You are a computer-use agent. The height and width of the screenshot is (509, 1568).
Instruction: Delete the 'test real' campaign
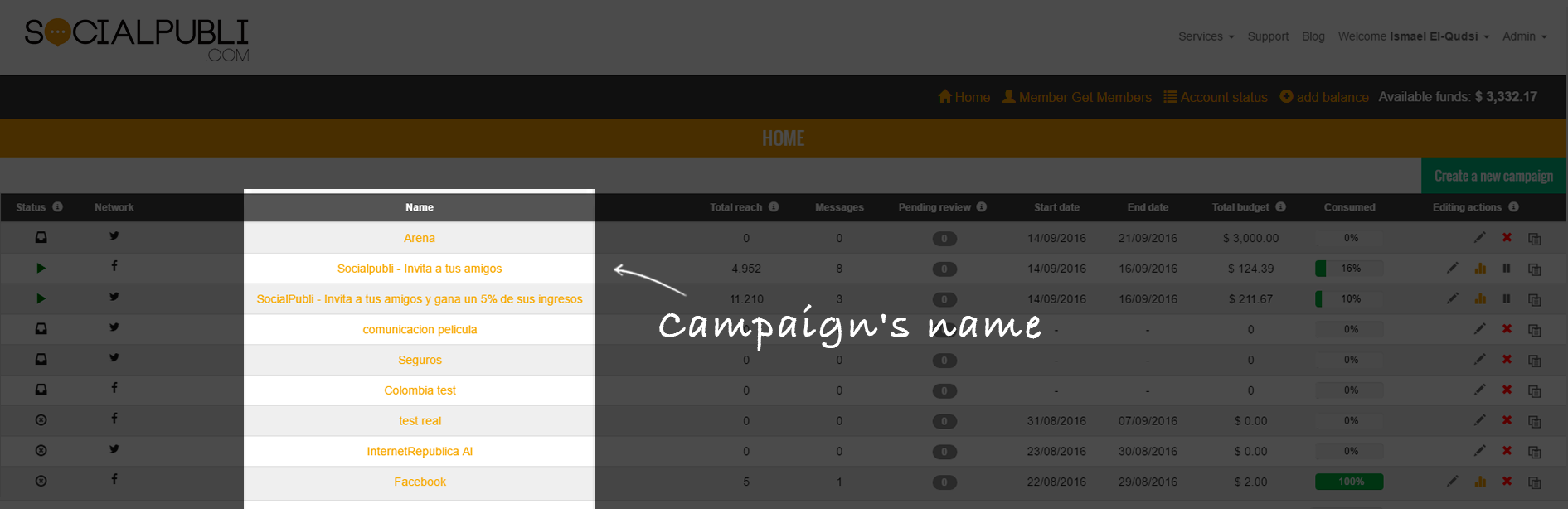[x=1507, y=420]
